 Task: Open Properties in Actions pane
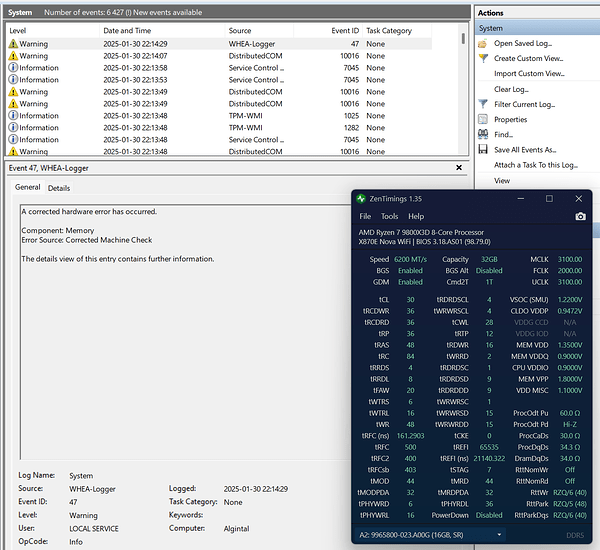coord(510,119)
